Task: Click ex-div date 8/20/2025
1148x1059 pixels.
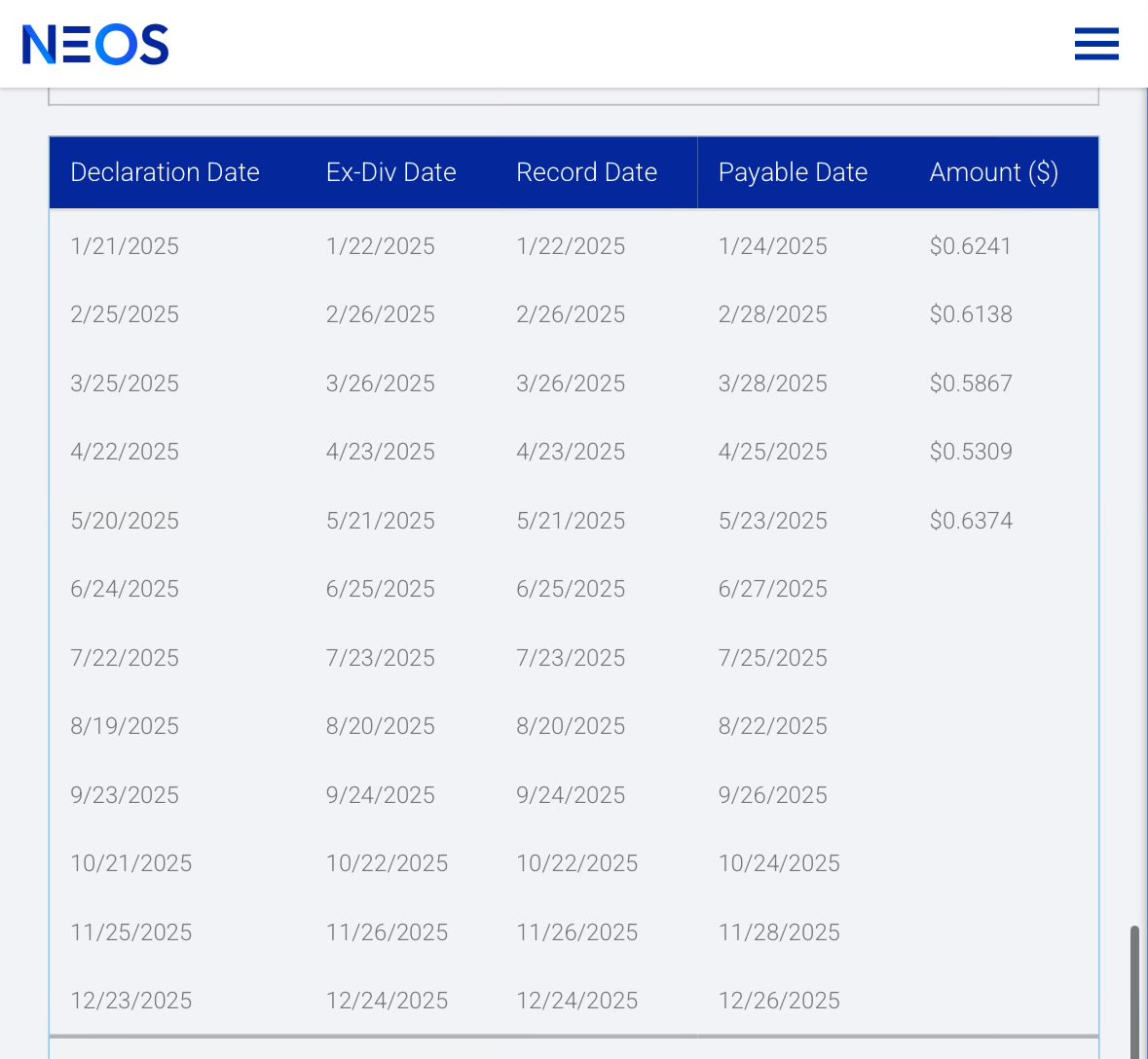Action: click(380, 725)
